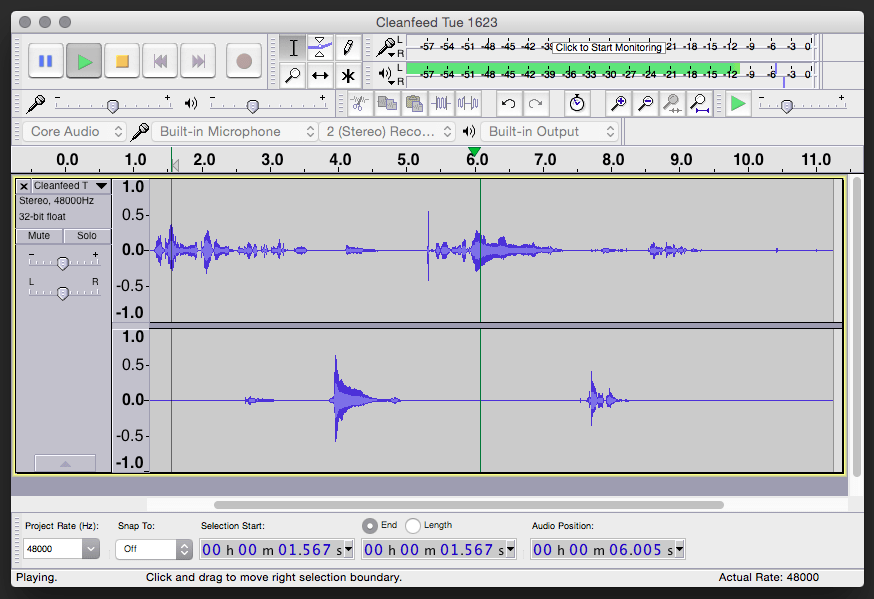The image size is (874, 599).
Task: Click the horizontal scrollbar below the tracks
Action: 469,505
